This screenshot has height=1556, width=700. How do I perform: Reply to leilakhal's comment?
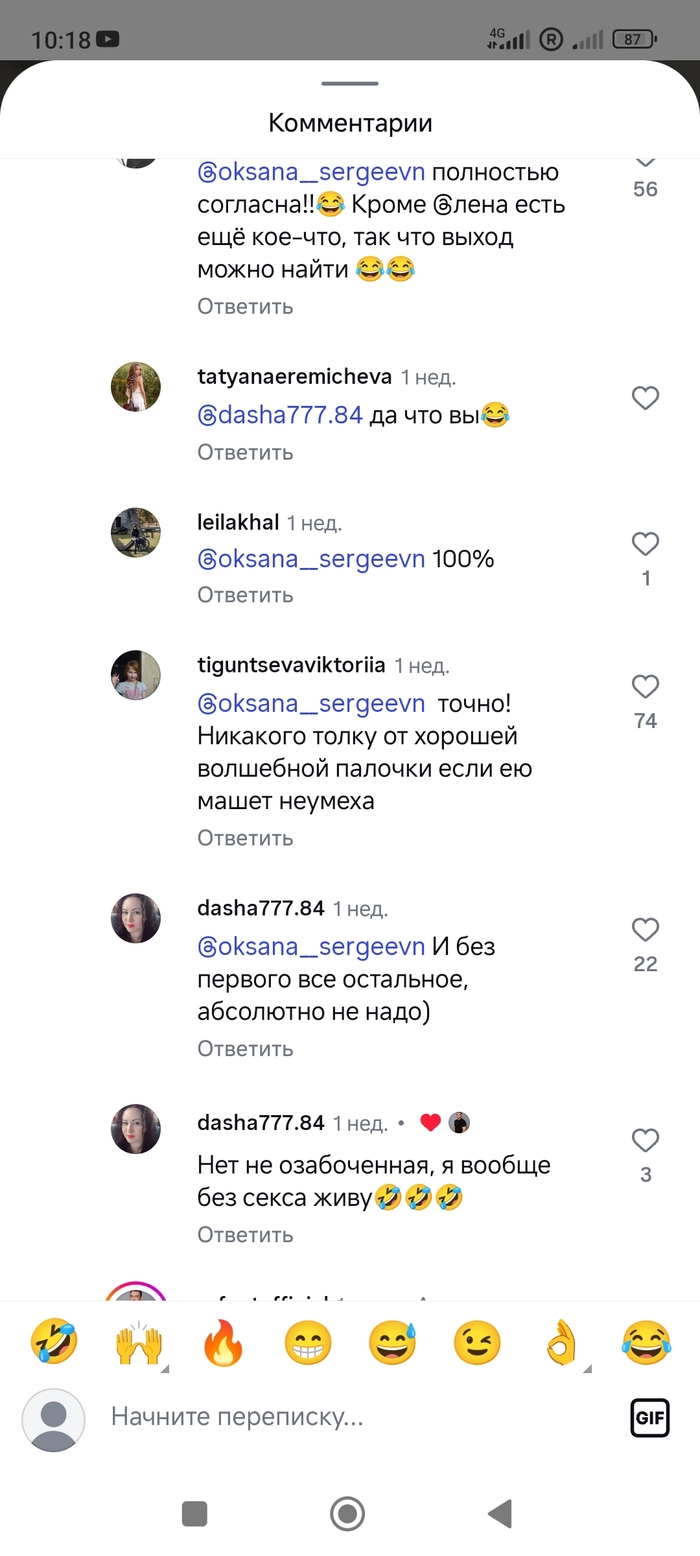coord(245,595)
